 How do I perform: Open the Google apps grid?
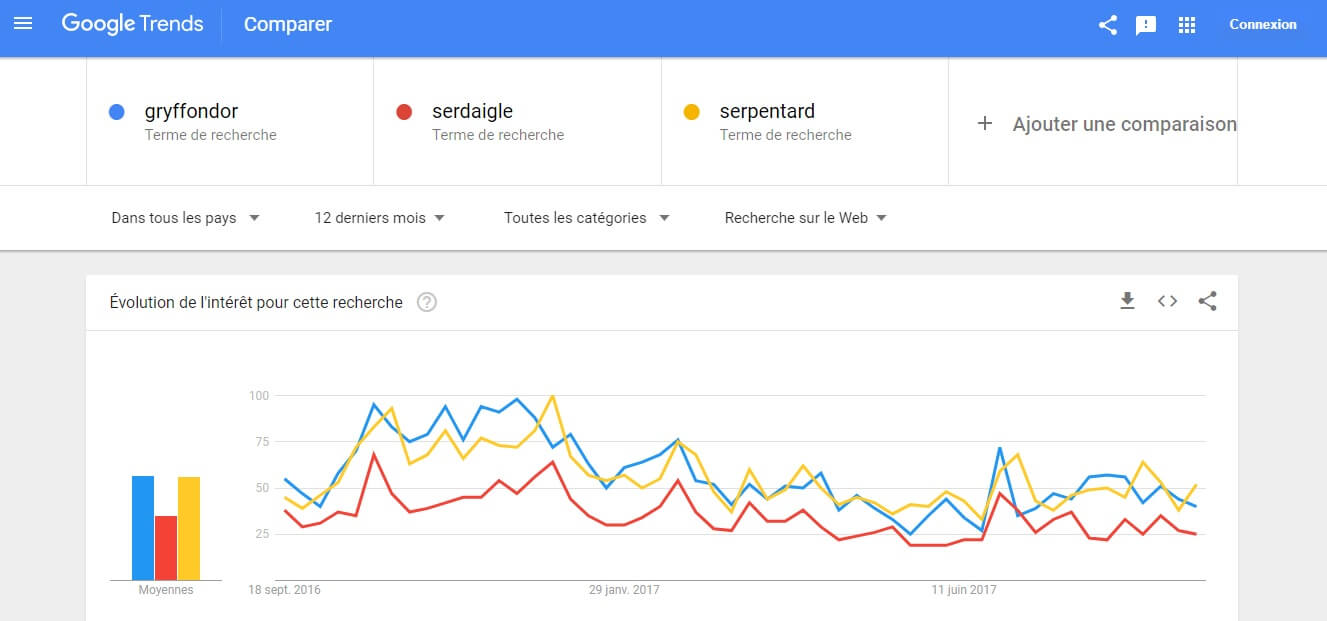click(x=1187, y=25)
